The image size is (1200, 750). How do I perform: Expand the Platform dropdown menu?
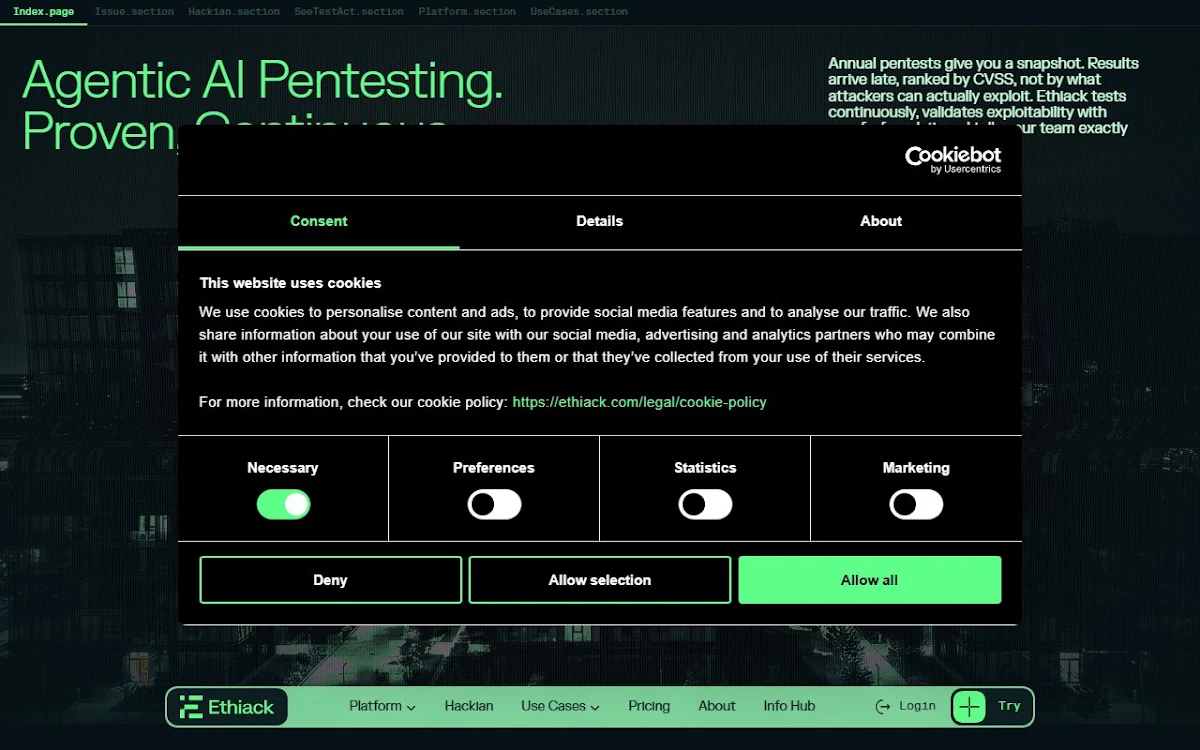[x=382, y=706]
